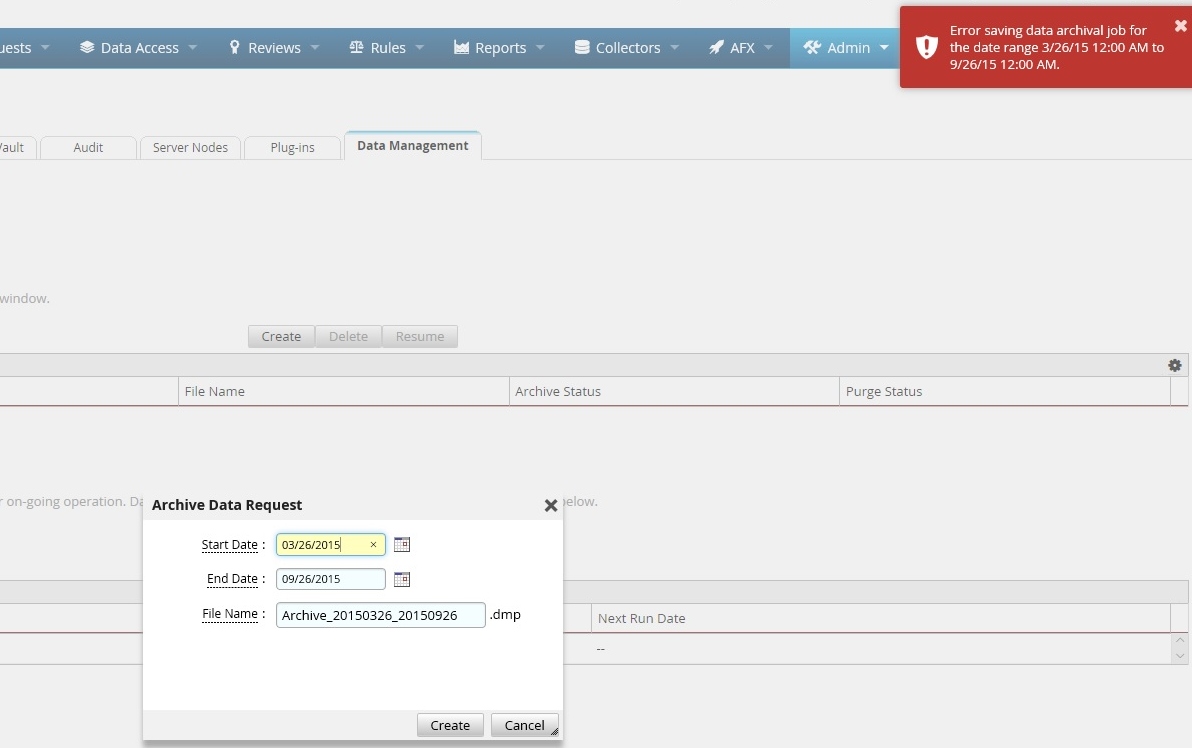Open the Reviews menu

[273, 48]
